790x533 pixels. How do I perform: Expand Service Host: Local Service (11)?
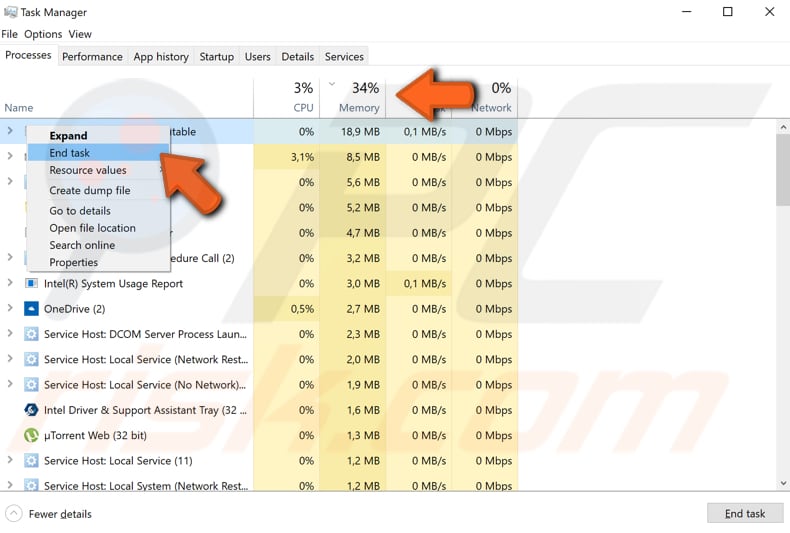pyautogui.click(x=10, y=459)
